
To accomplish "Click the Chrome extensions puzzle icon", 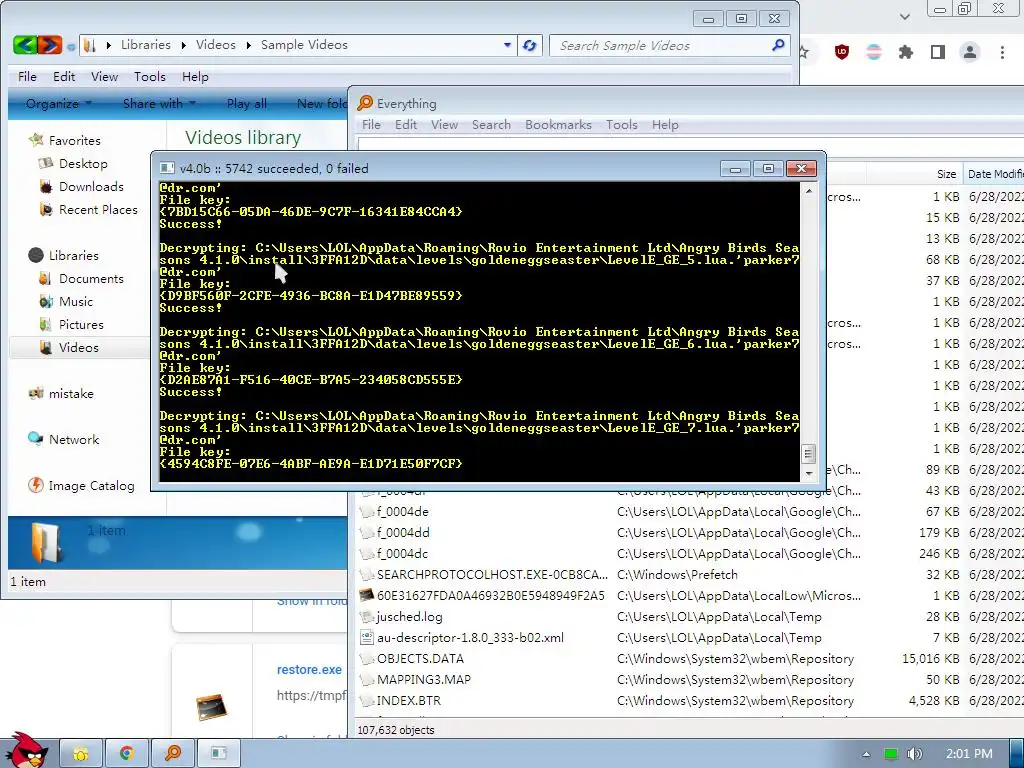I will point(905,52).
